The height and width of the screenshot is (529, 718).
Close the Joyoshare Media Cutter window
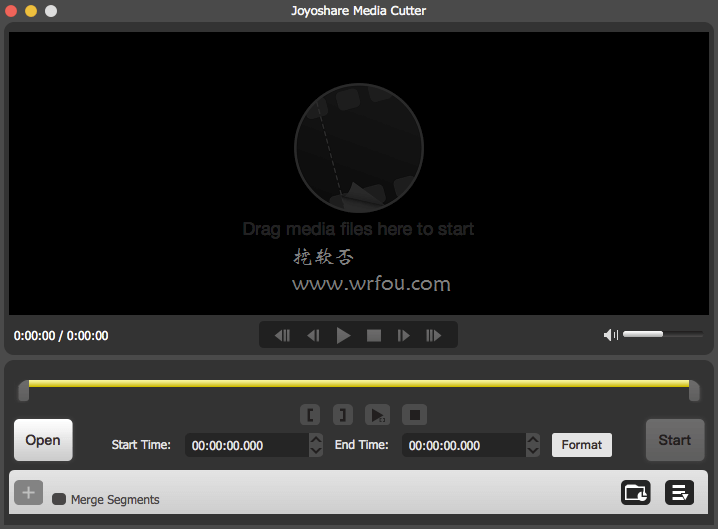tap(11, 11)
